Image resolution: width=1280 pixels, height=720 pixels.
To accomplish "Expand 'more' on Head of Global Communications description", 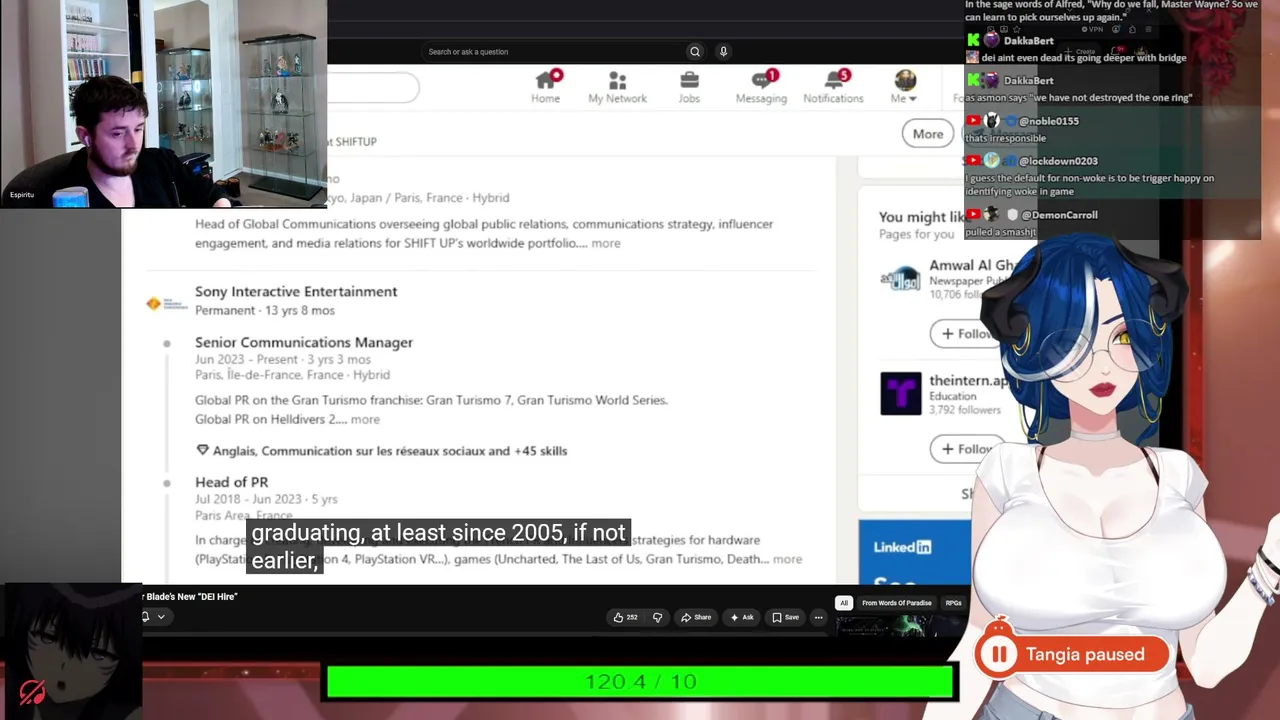I will pos(606,243).
